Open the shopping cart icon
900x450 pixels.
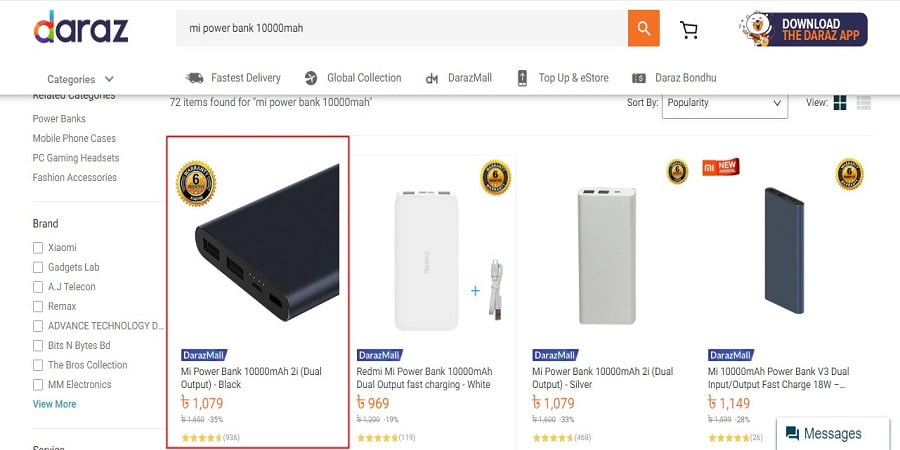[689, 29]
